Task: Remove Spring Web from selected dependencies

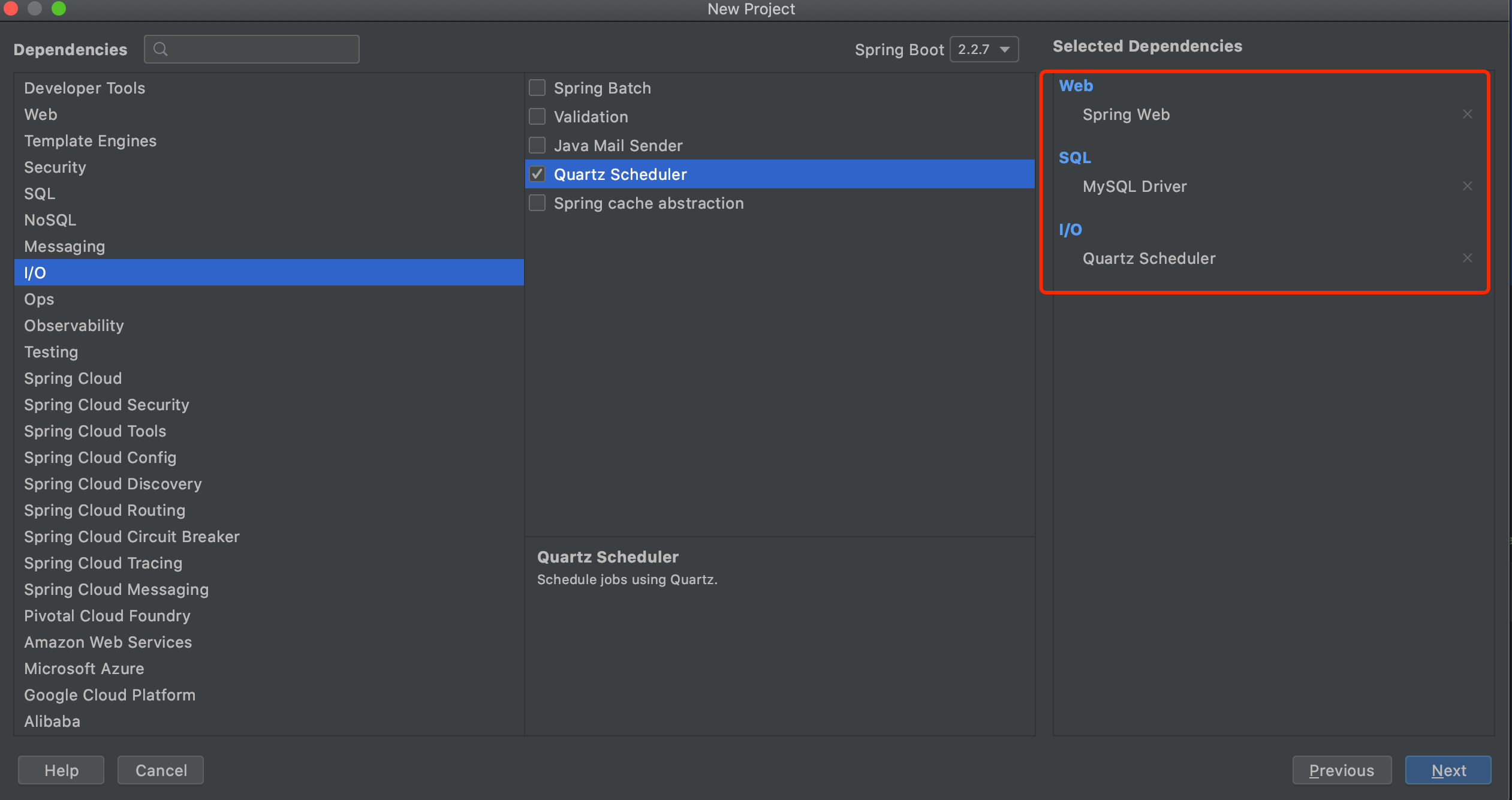Action: click(x=1467, y=114)
